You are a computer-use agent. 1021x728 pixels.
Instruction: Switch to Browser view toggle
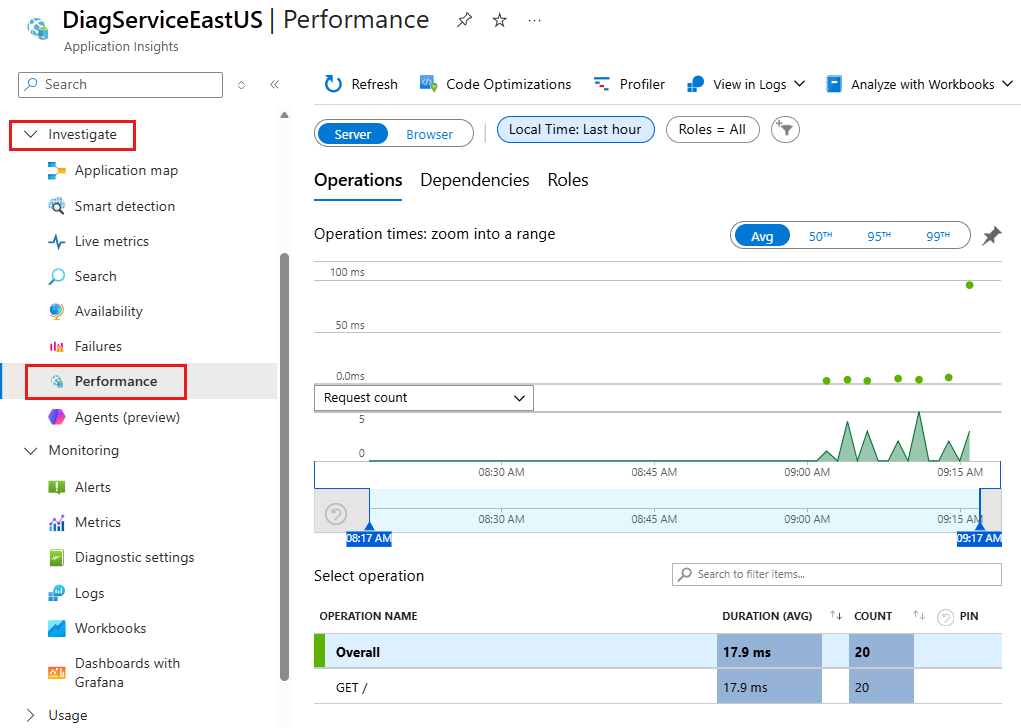click(x=429, y=134)
